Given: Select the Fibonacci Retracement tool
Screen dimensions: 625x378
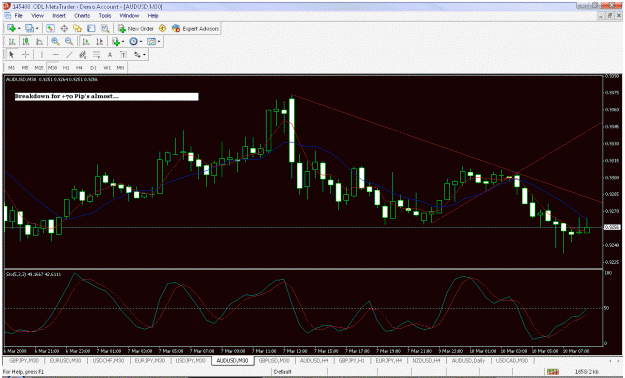Looking at the screenshot, I should [96, 54].
